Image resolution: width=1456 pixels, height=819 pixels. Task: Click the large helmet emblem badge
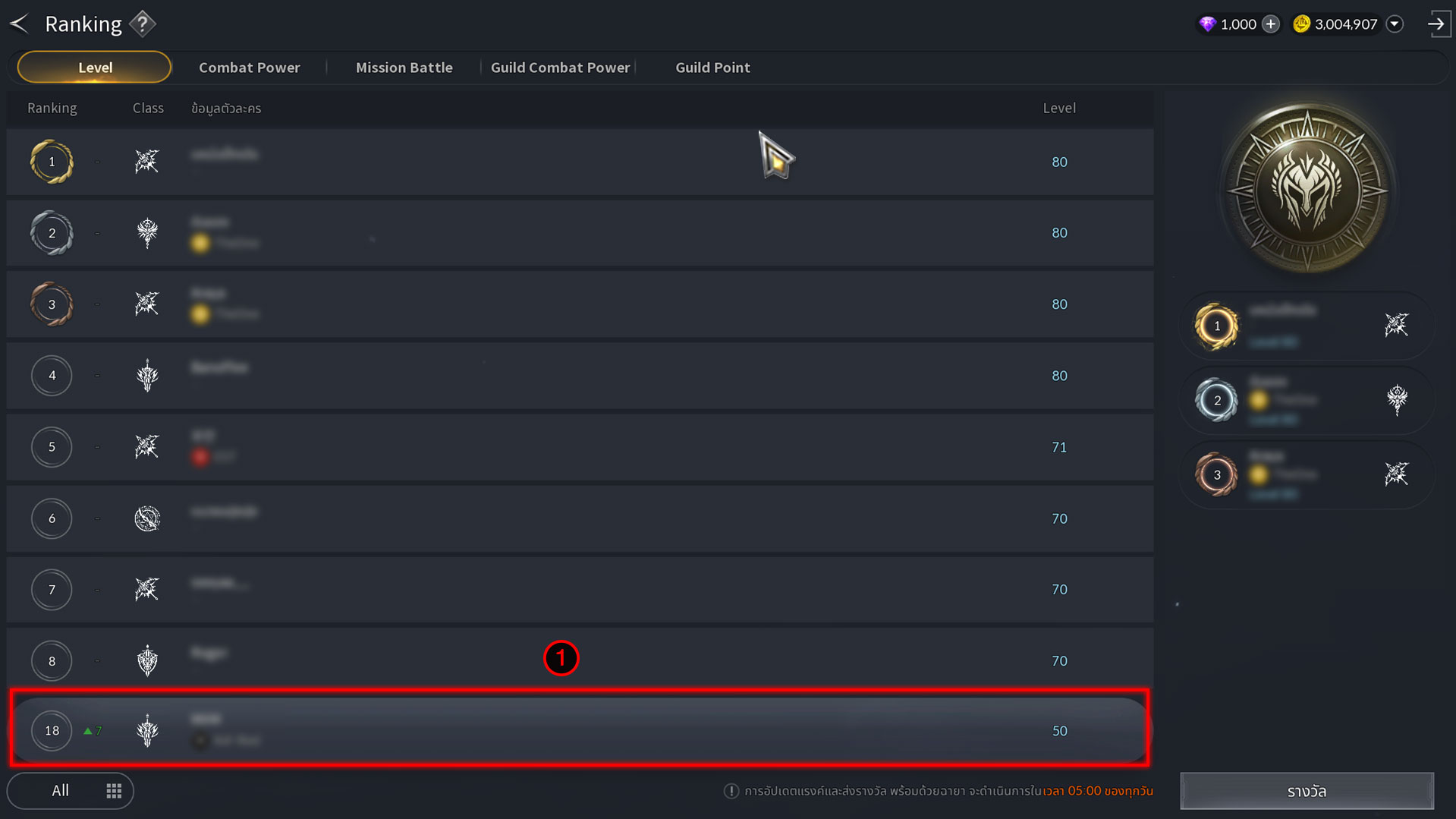coord(1307,190)
